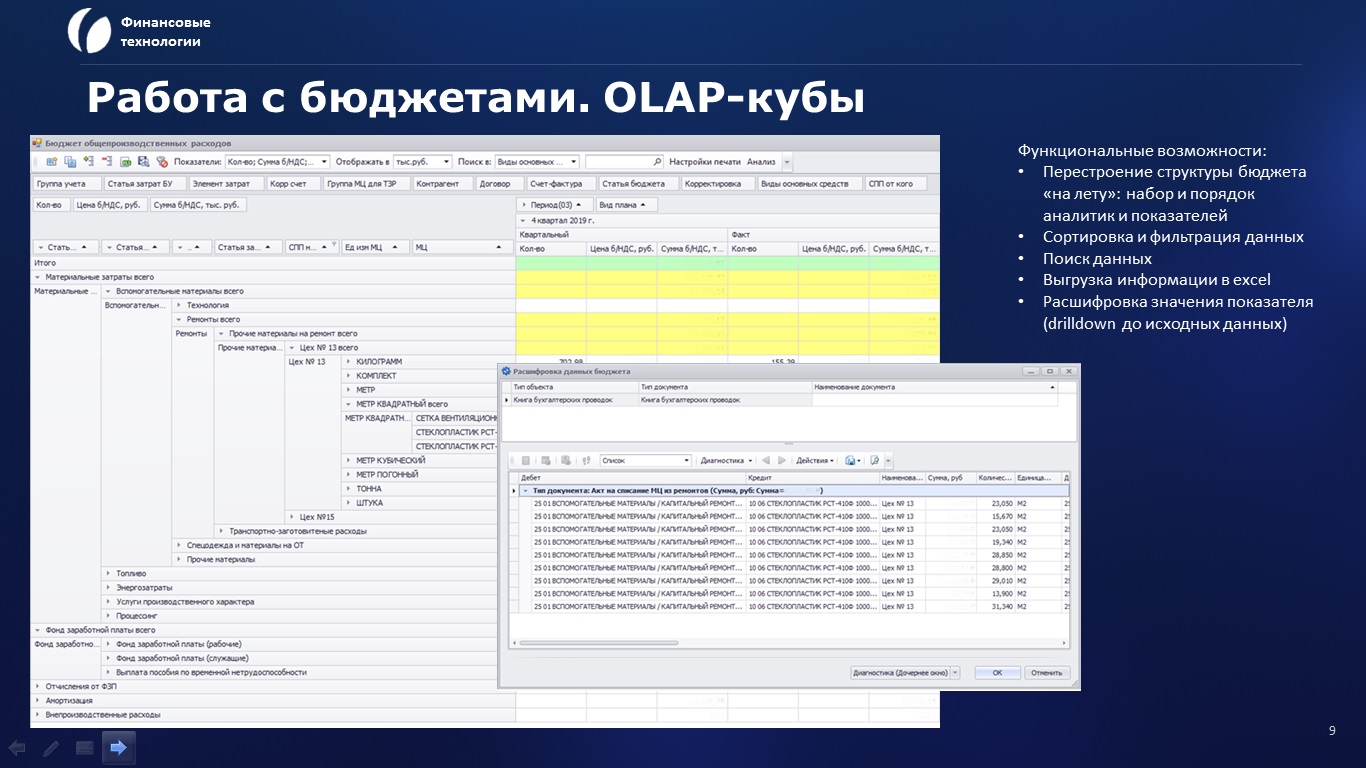
Task: Click the Вид плана column field header
Action: (x=626, y=205)
